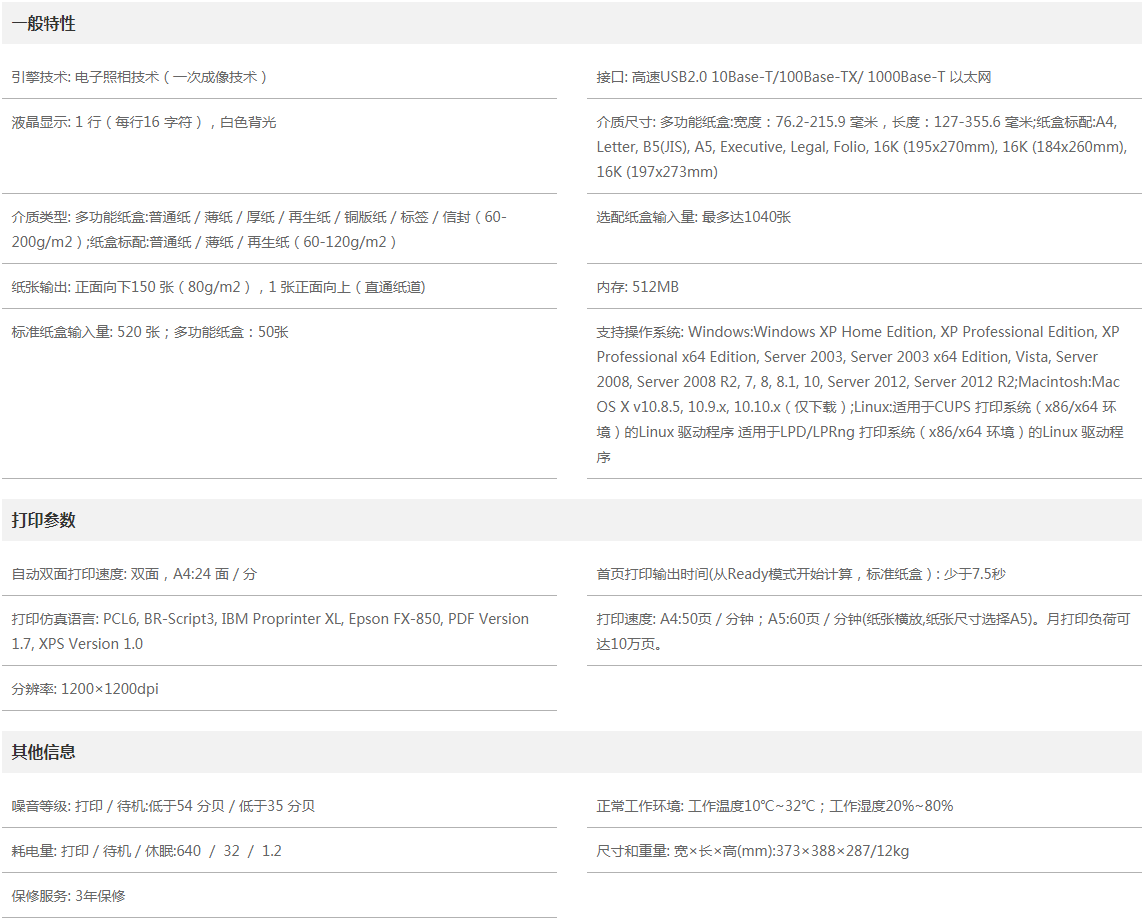Select the 介质尺寸 specification text
The image size is (1143, 920).
(x=862, y=147)
